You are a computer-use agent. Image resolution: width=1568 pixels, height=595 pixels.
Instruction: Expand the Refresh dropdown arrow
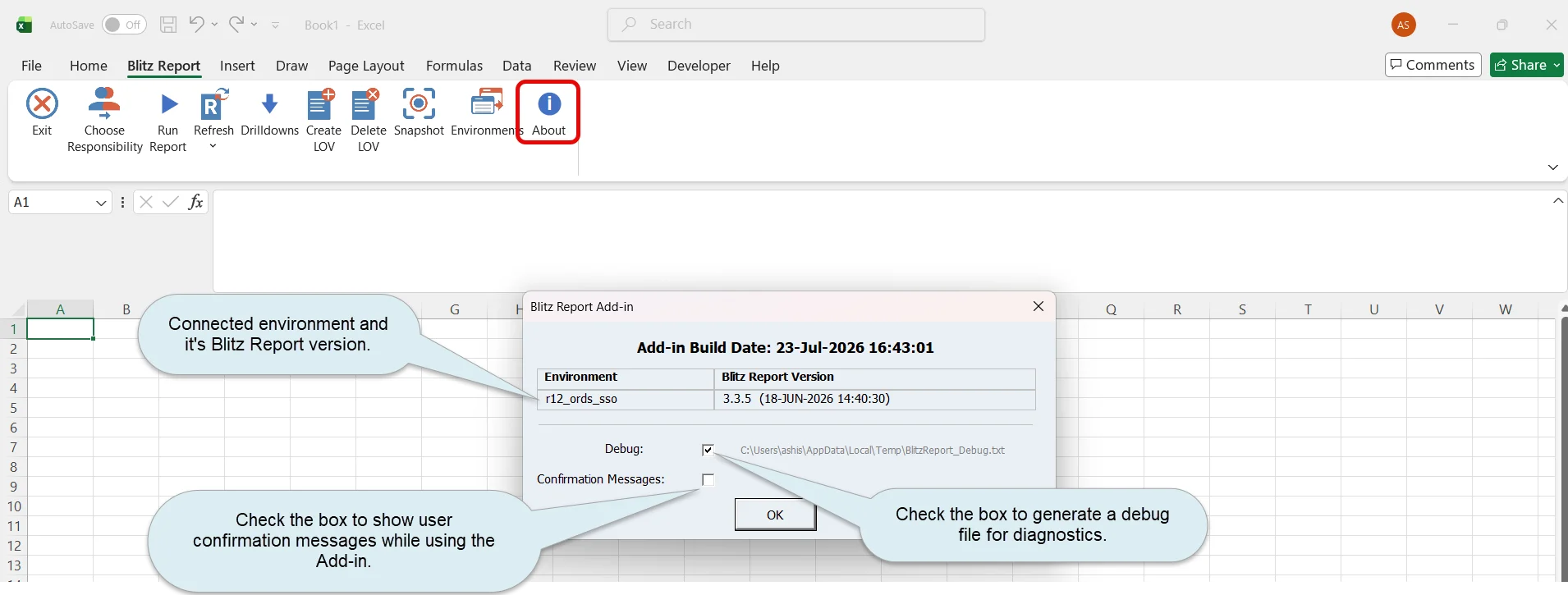(213, 147)
